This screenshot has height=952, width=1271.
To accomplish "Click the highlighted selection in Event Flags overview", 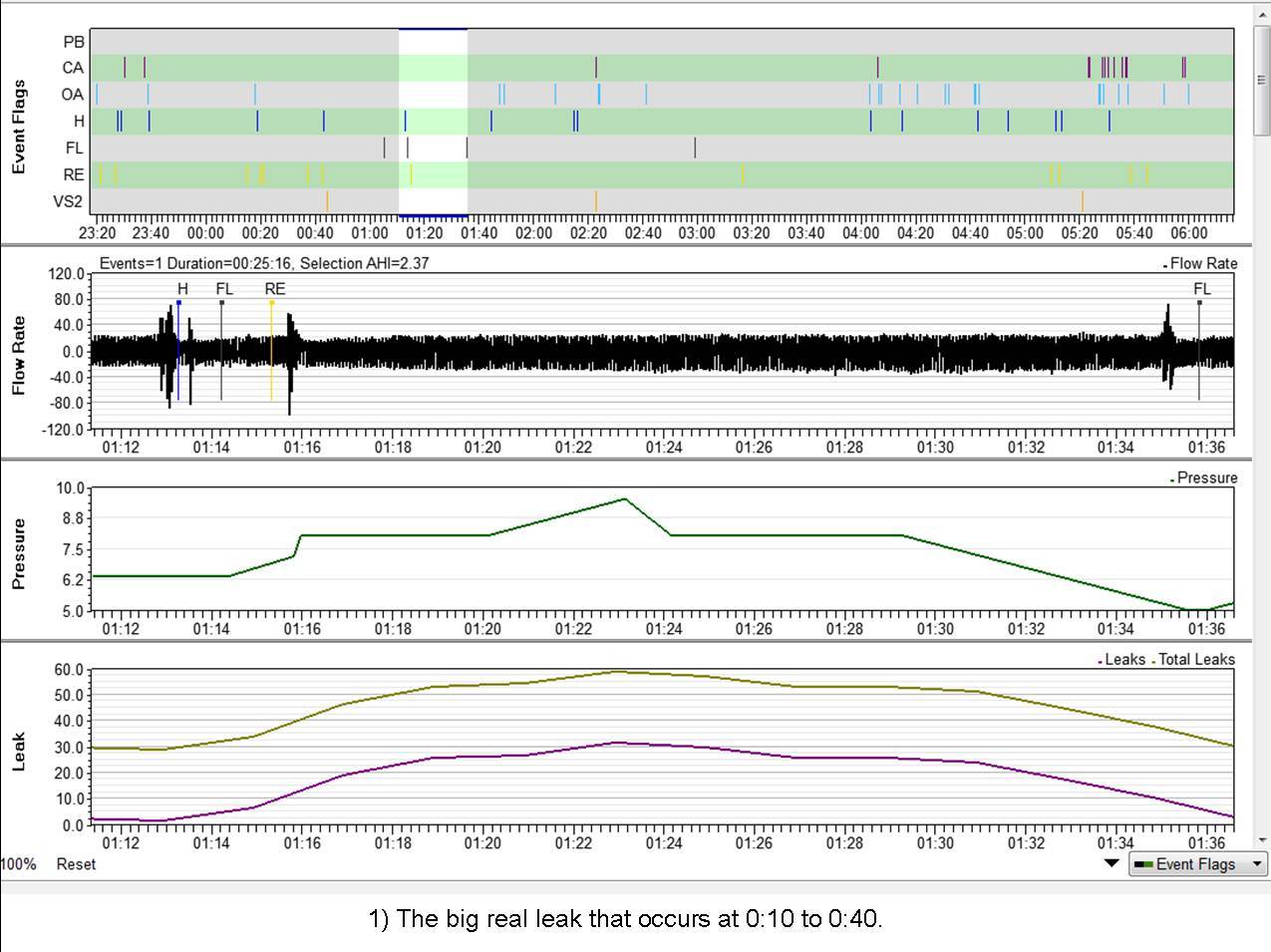I will 433,122.
